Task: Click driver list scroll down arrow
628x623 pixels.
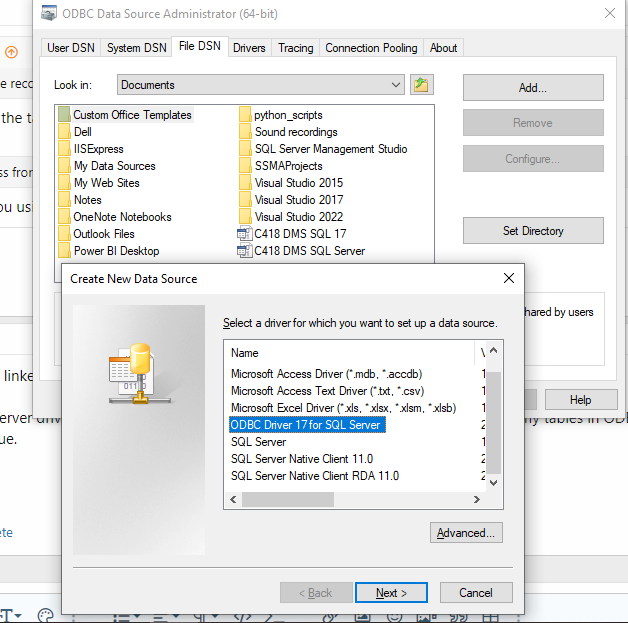Action: pos(493,482)
